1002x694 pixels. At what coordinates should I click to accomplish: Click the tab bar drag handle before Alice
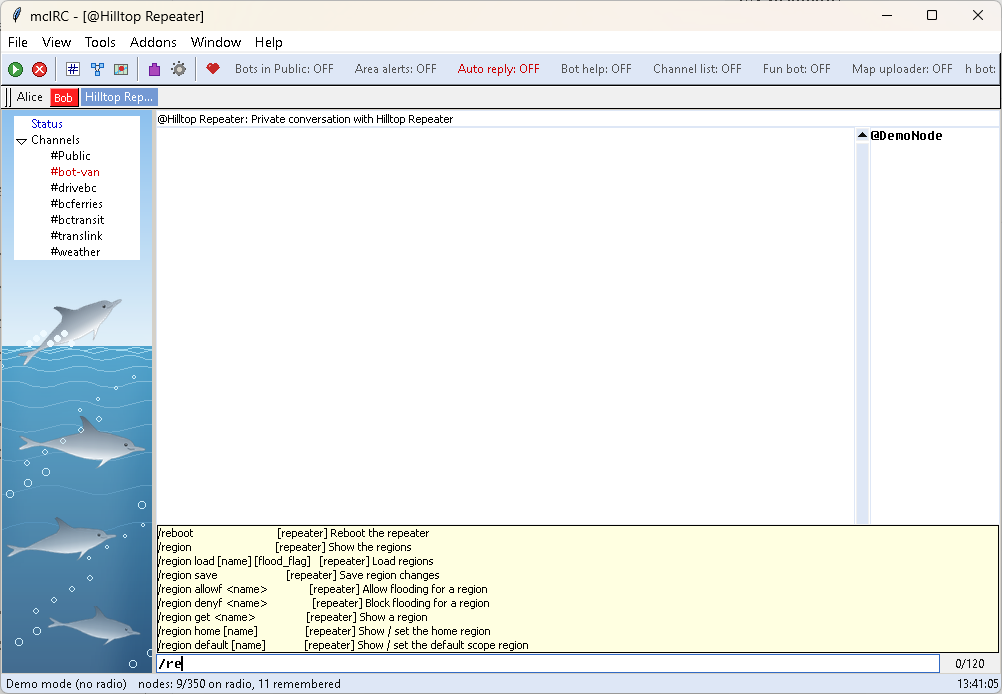pyautogui.click(x=8, y=97)
